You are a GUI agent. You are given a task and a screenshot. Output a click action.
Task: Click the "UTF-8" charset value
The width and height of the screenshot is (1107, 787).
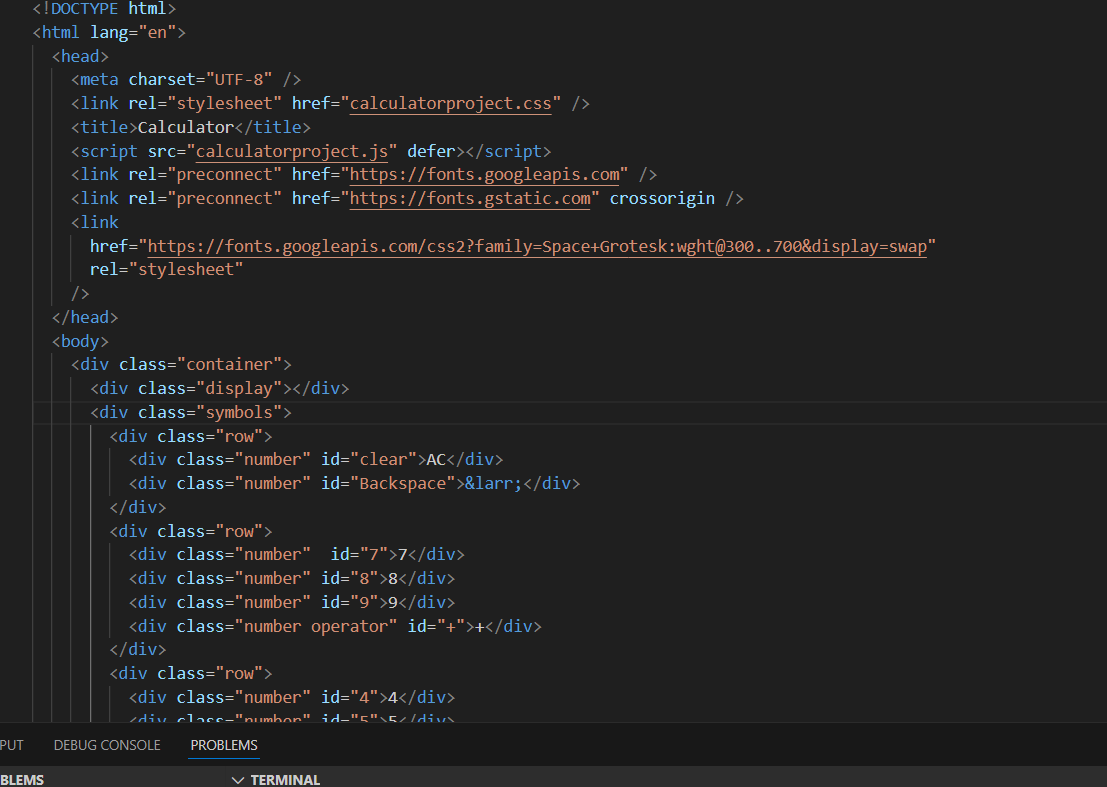click(239, 80)
